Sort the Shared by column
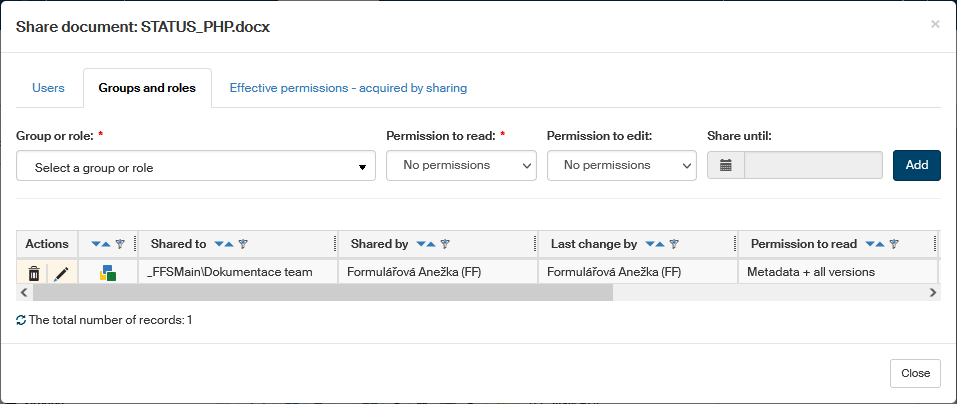The image size is (957, 404). [426, 244]
